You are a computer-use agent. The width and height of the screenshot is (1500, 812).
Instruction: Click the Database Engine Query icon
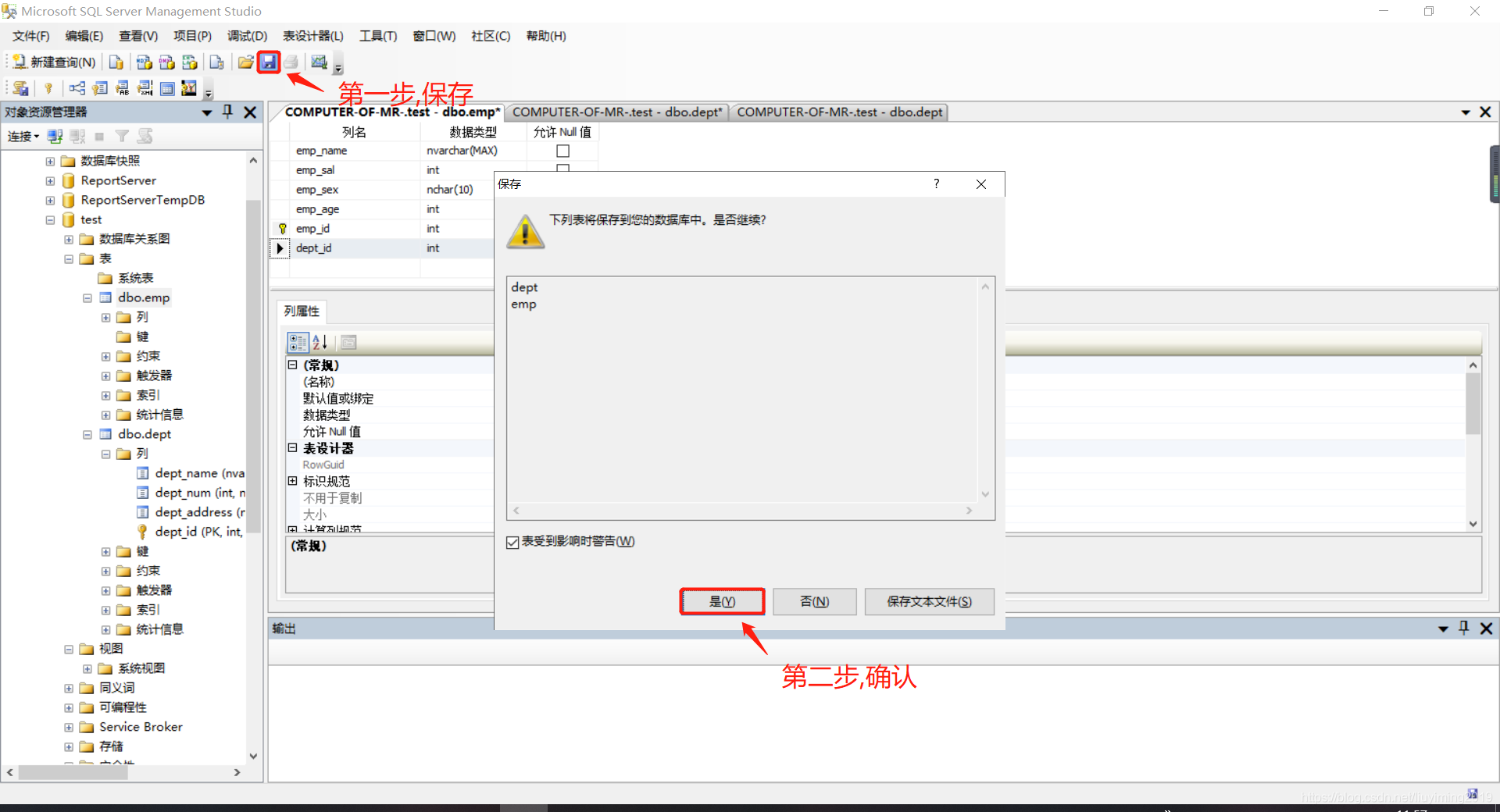click(x=116, y=62)
